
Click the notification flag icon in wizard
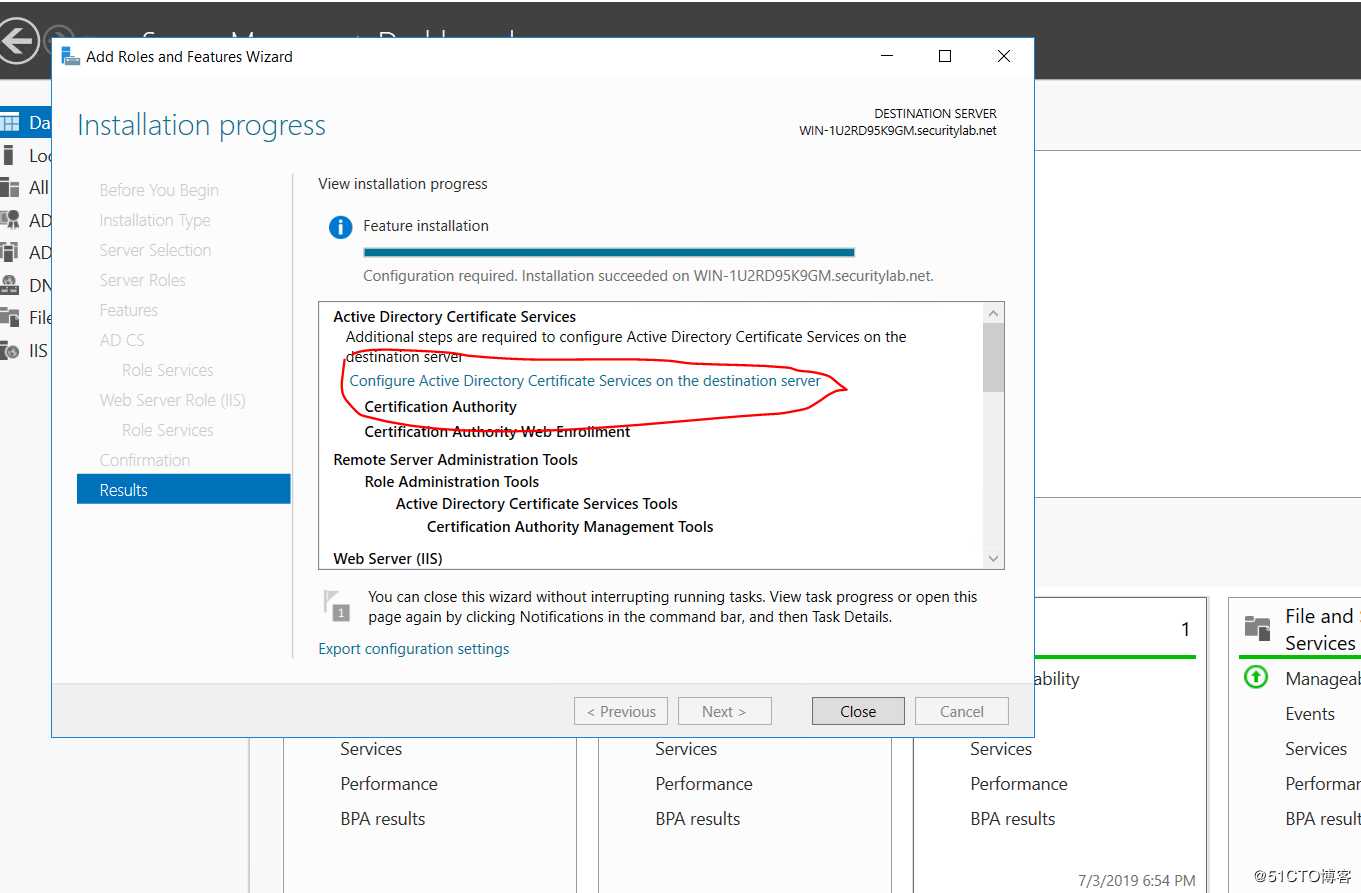click(335, 606)
